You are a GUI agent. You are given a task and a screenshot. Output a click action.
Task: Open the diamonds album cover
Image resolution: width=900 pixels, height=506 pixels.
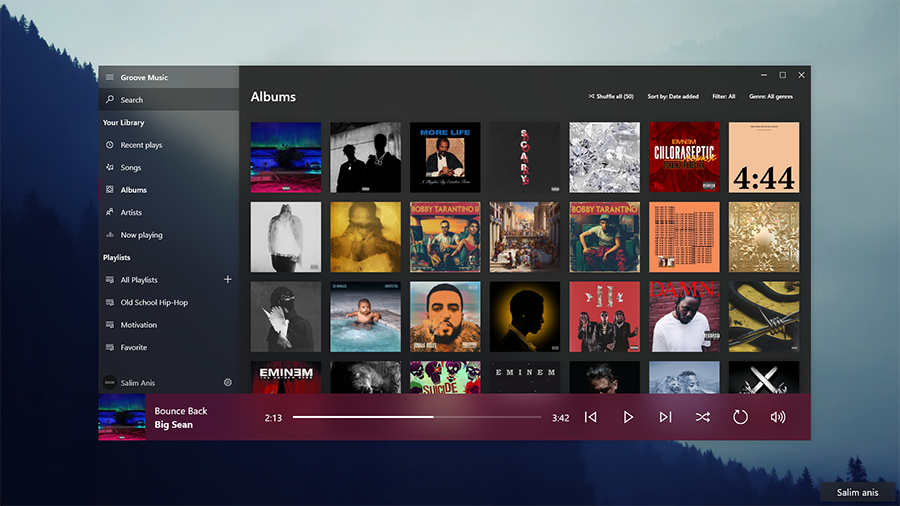pos(604,157)
